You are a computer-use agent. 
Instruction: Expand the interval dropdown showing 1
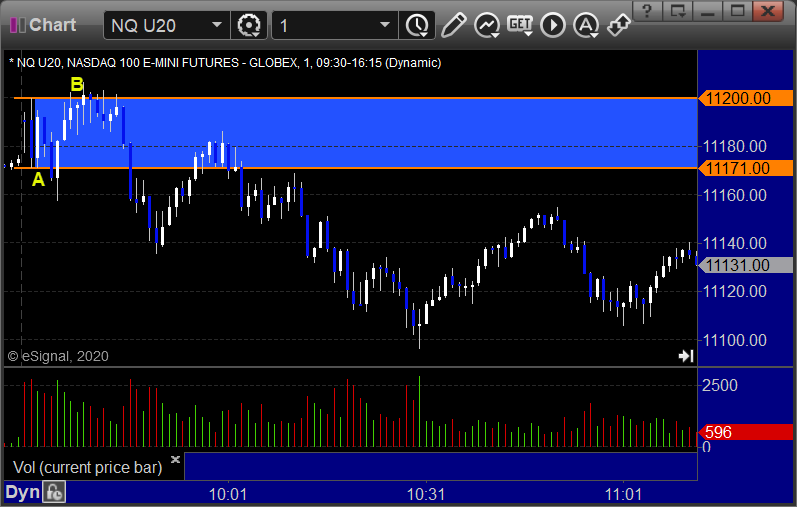(334, 25)
